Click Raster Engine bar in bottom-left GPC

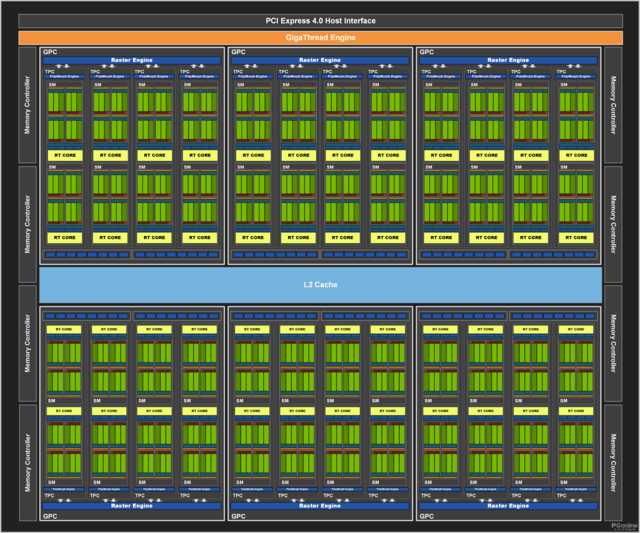tap(132, 506)
